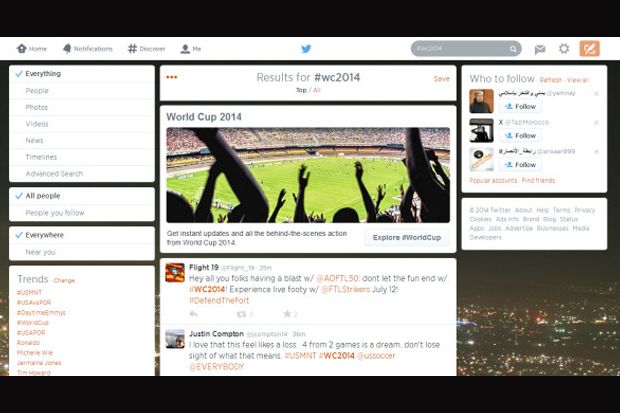The image size is (620, 413).
Task: Save this #wc2014 search
Action: pos(442,79)
